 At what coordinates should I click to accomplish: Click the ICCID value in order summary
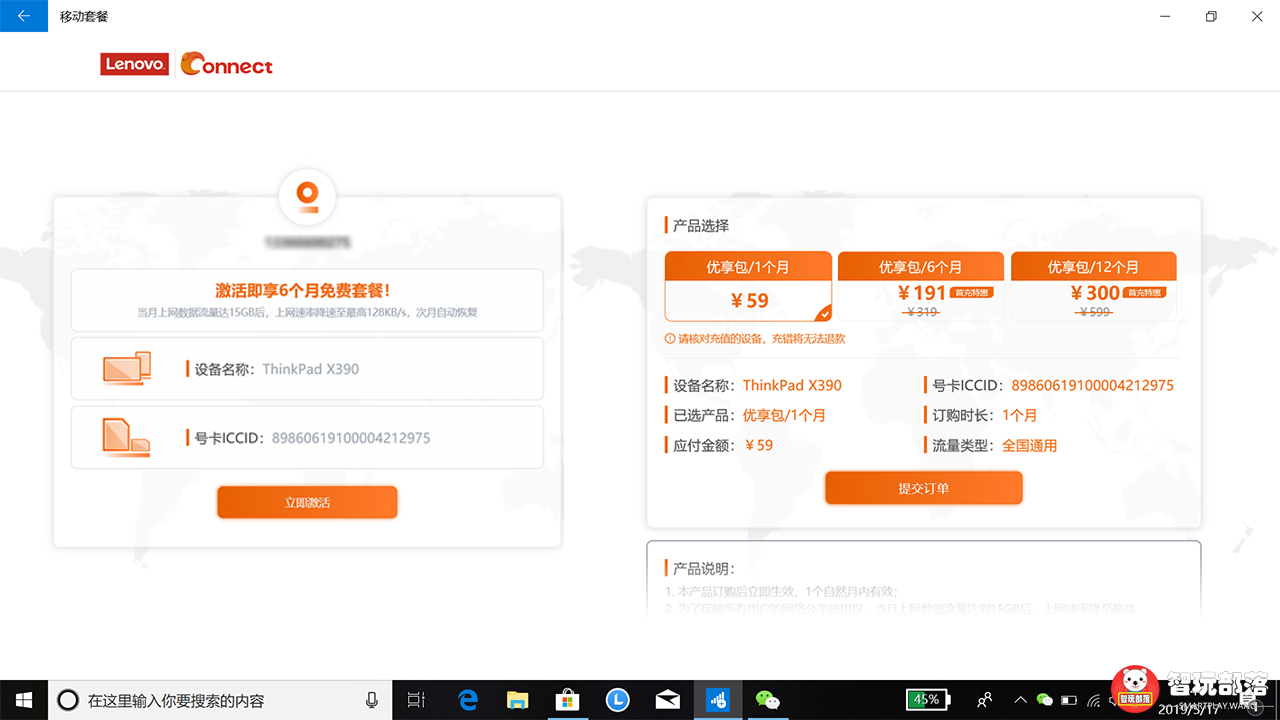pyautogui.click(x=1093, y=385)
